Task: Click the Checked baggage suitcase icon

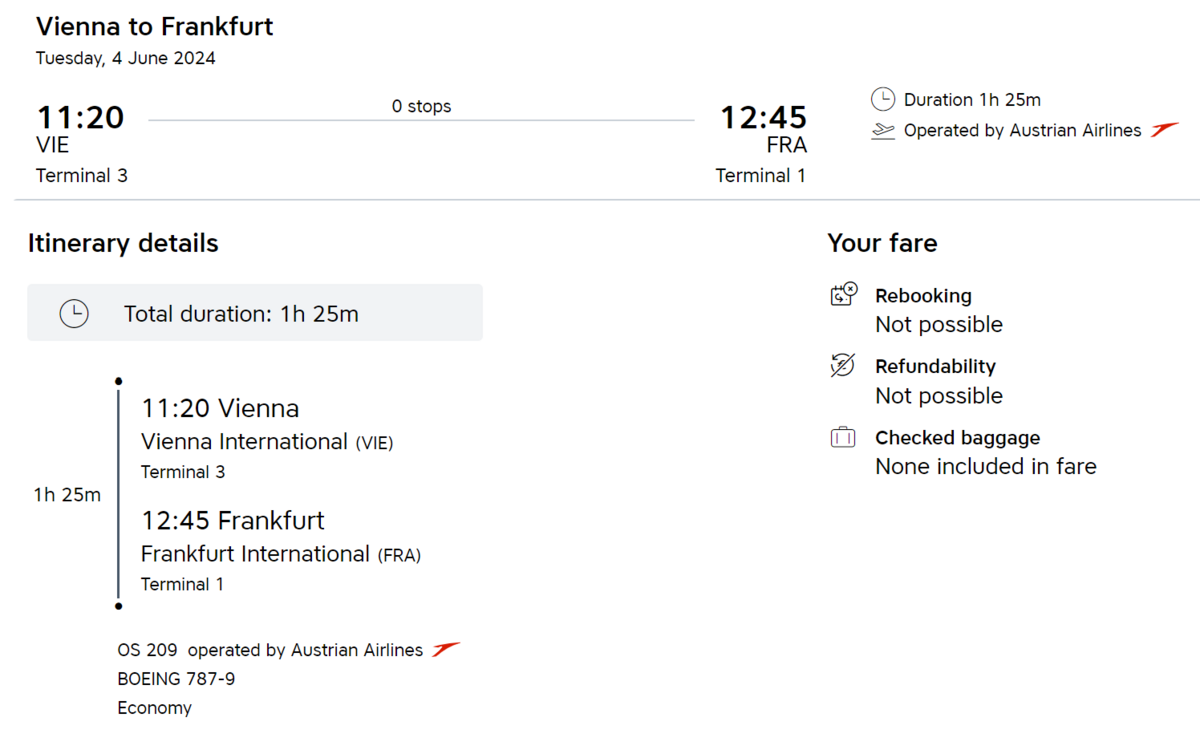Action: click(843, 437)
